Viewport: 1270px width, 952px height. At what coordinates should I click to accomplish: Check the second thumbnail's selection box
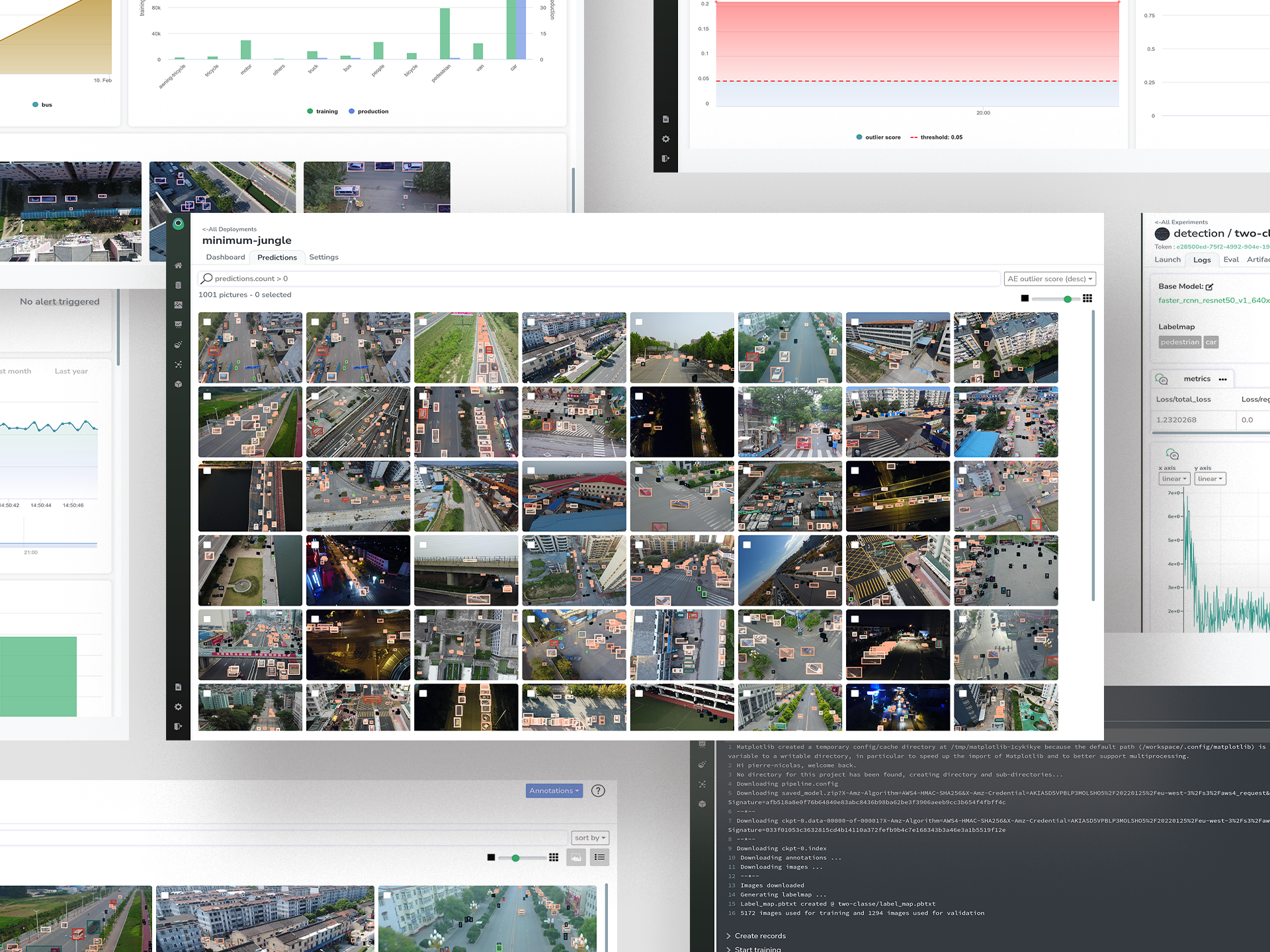coord(316,322)
